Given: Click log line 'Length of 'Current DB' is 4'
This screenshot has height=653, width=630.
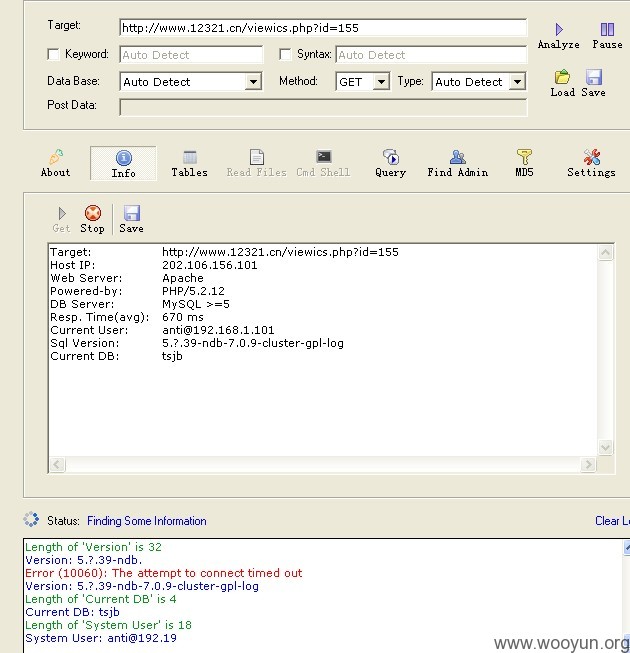Looking at the screenshot, I should click(101, 599).
